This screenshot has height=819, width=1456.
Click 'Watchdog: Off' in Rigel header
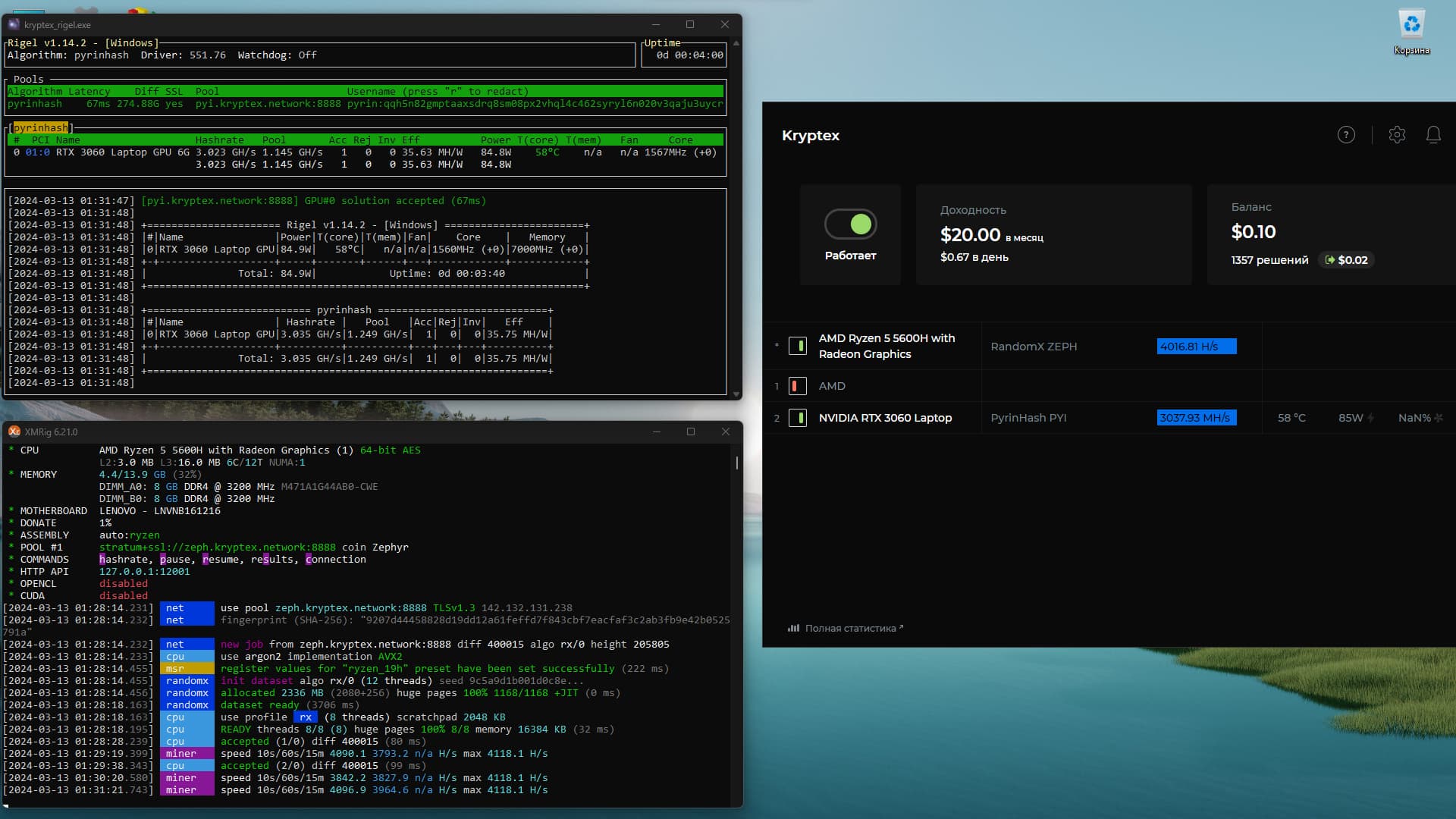(277, 55)
